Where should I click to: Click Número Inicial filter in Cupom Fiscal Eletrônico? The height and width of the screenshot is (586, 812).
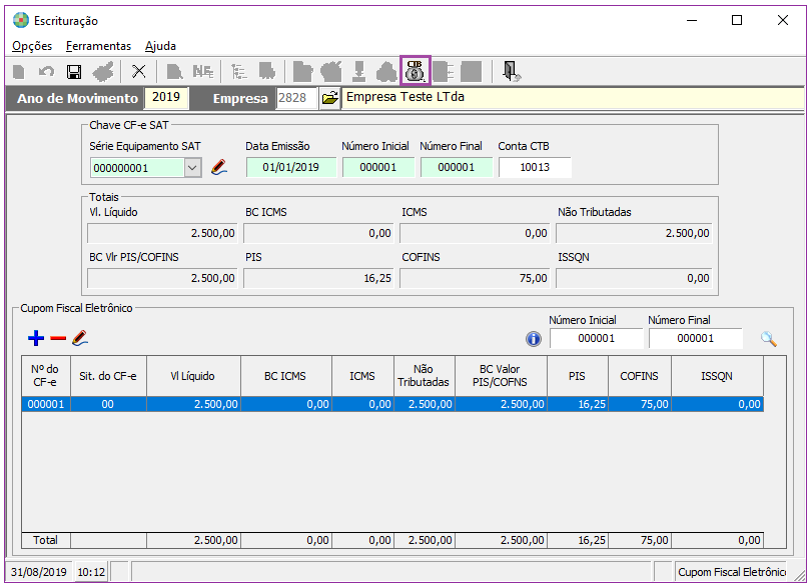click(597, 339)
